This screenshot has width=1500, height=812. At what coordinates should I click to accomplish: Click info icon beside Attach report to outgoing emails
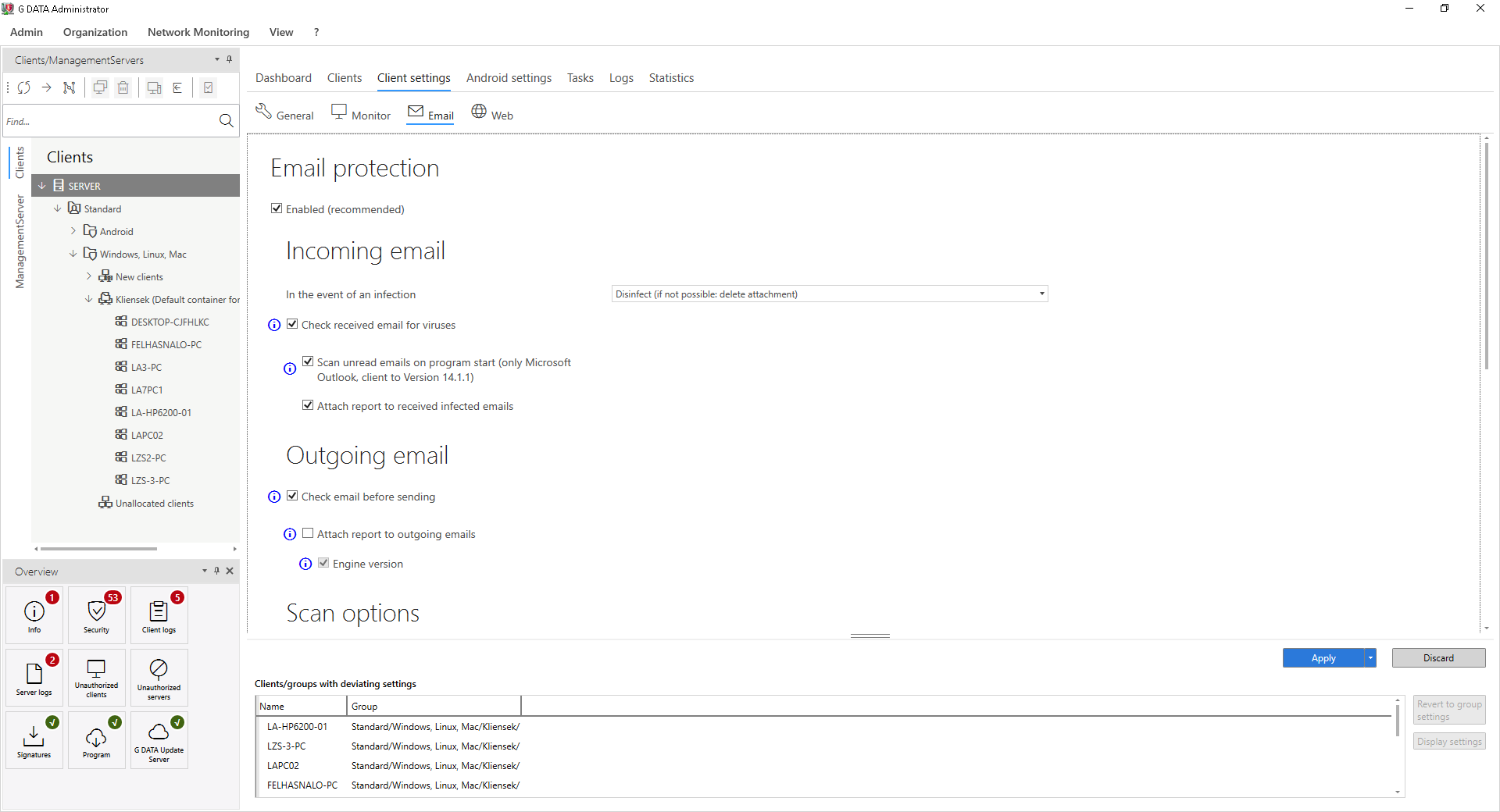(x=290, y=534)
